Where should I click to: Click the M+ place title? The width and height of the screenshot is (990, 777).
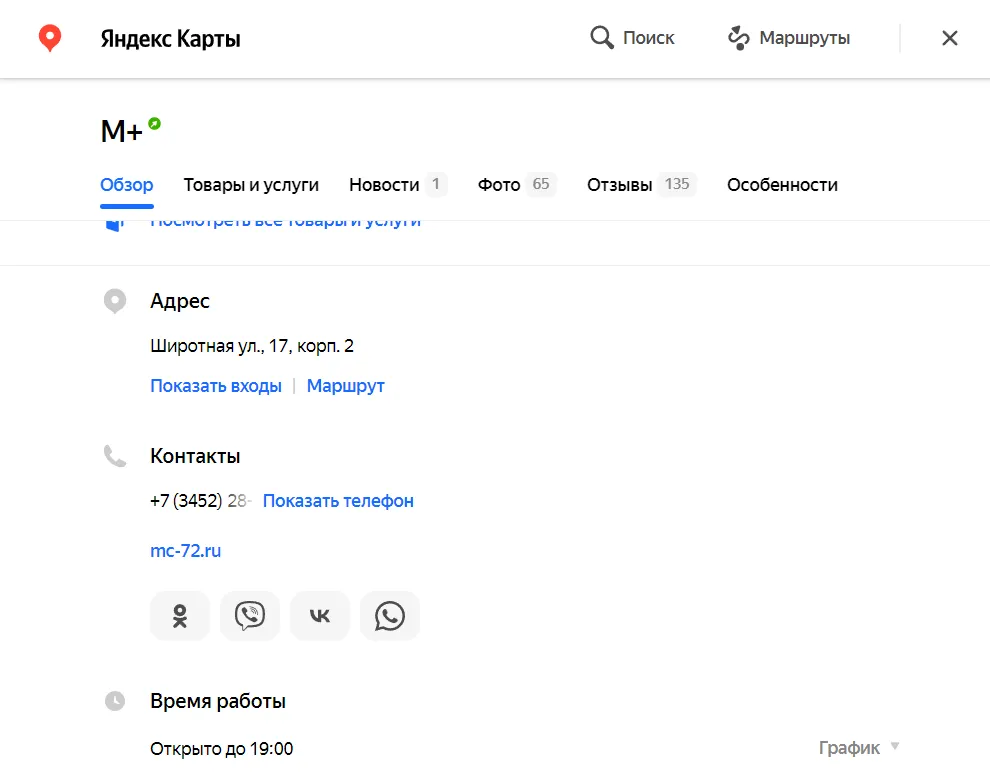tap(121, 131)
